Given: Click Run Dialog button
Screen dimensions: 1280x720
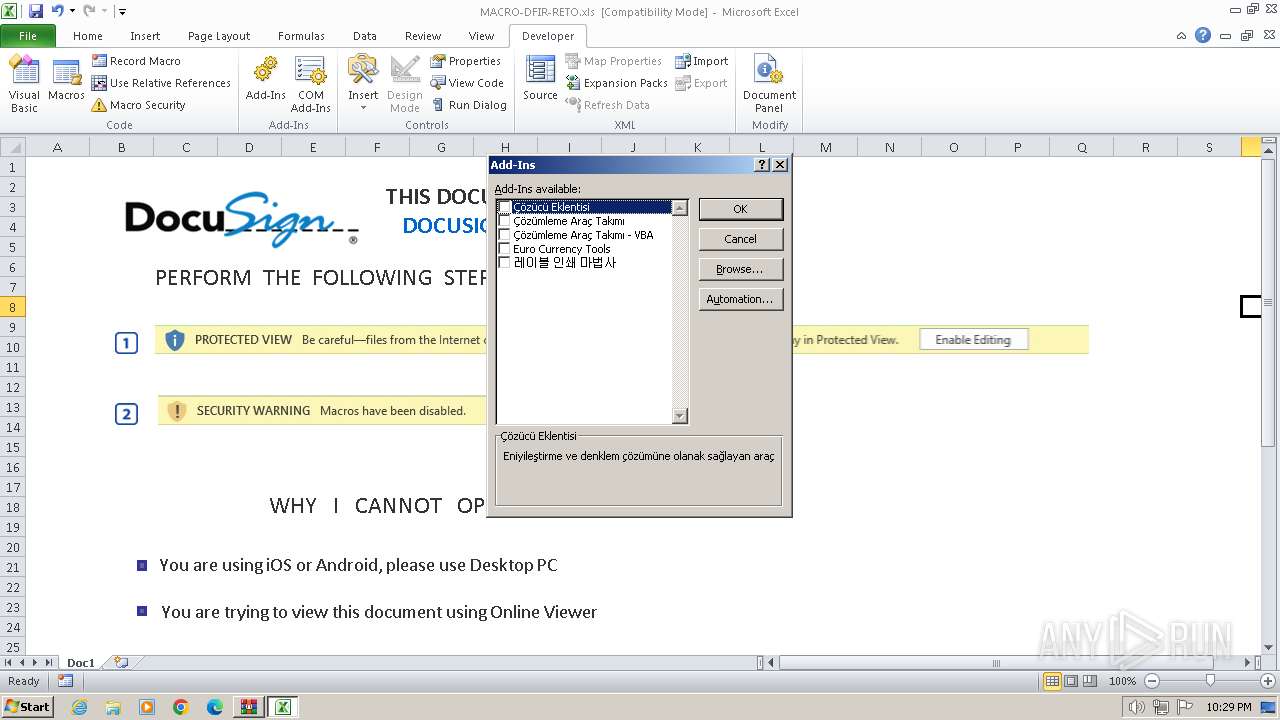Looking at the screenshot, I should [x=469, y=105].
